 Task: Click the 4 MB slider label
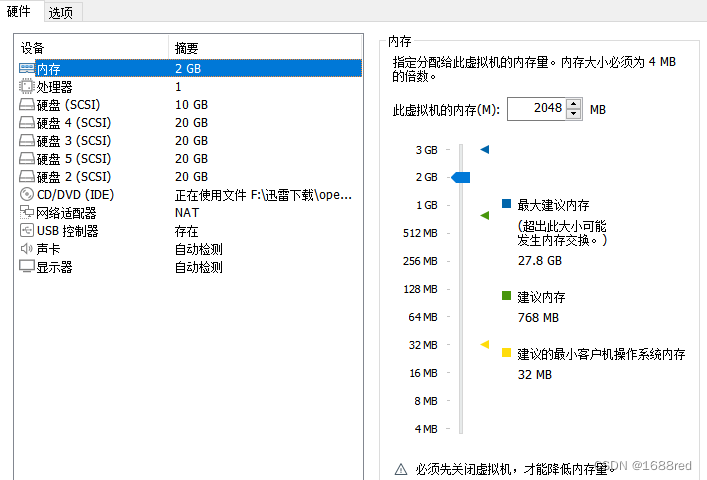click(426, 429)
